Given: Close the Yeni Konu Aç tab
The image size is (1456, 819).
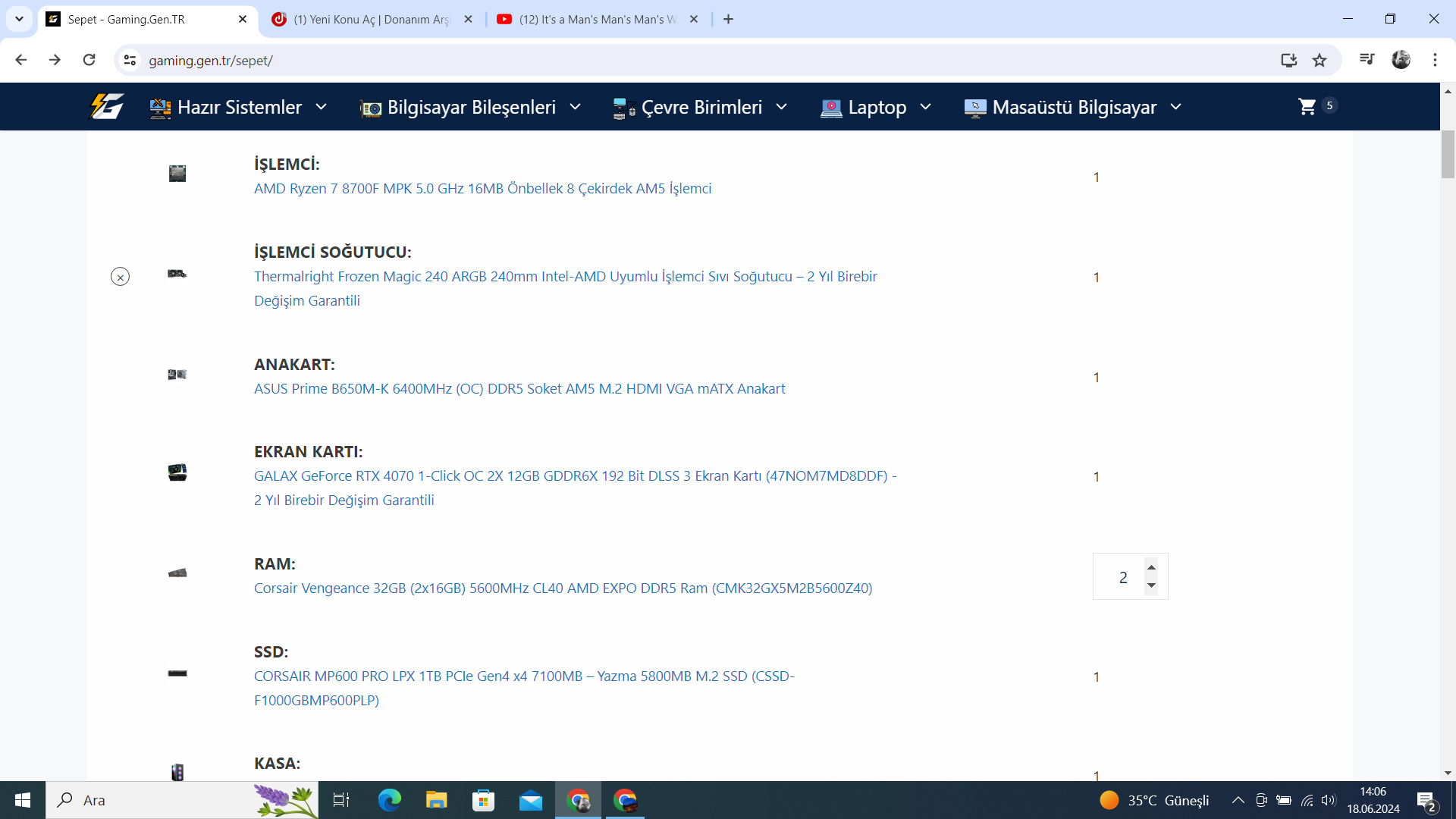Looking at the screenshot, I should click(x=468, y=19).
